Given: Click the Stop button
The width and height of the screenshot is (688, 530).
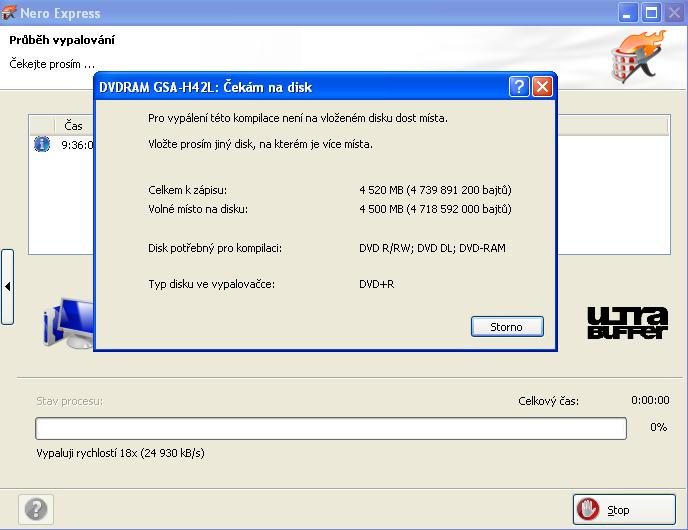Looking at the screenshot, I should 624,510.
